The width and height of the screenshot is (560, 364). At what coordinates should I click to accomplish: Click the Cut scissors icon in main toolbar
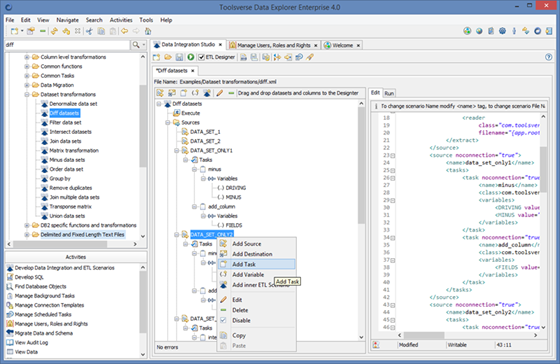(x=89, y=31)
